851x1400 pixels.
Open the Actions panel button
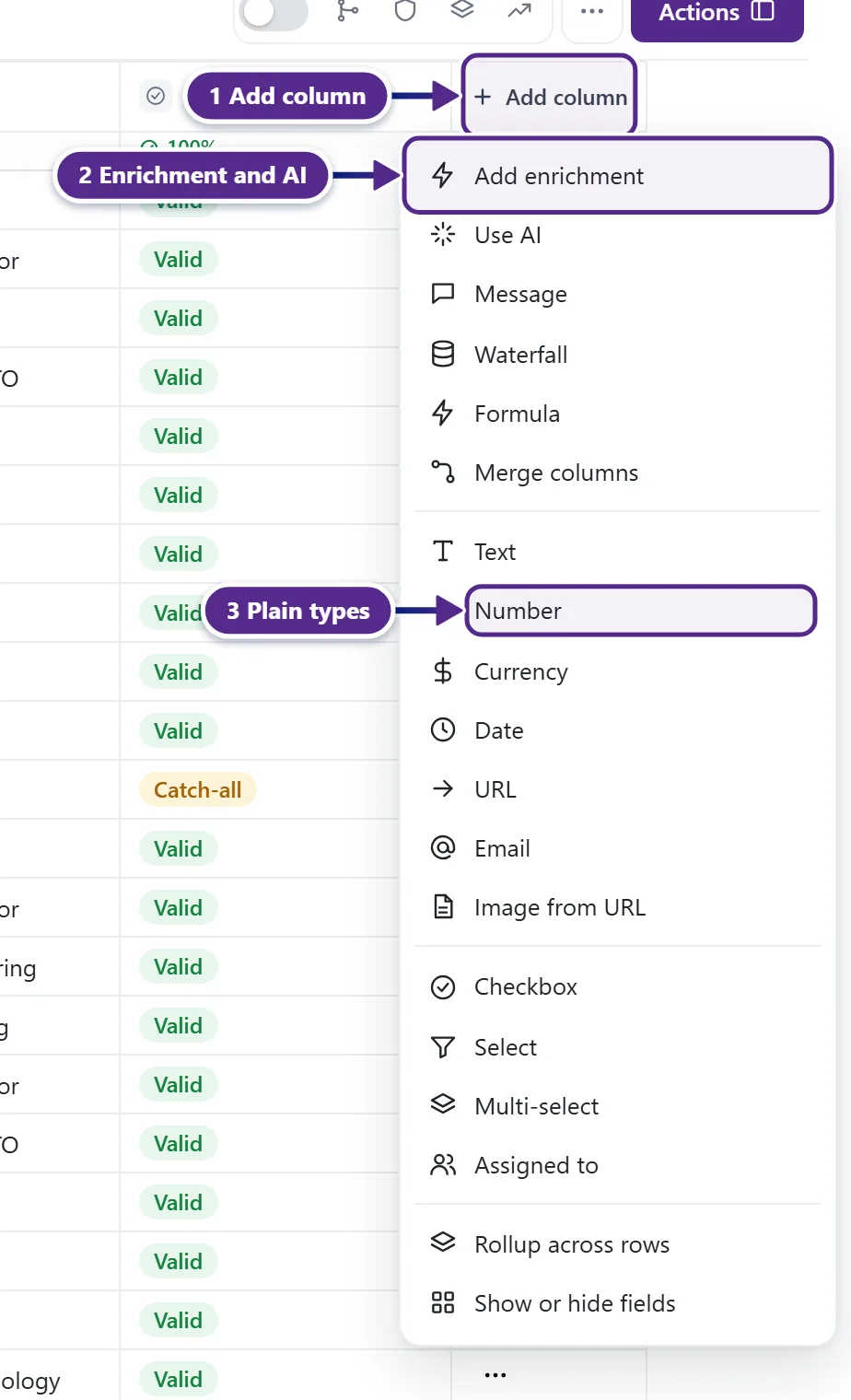point(717,13)
